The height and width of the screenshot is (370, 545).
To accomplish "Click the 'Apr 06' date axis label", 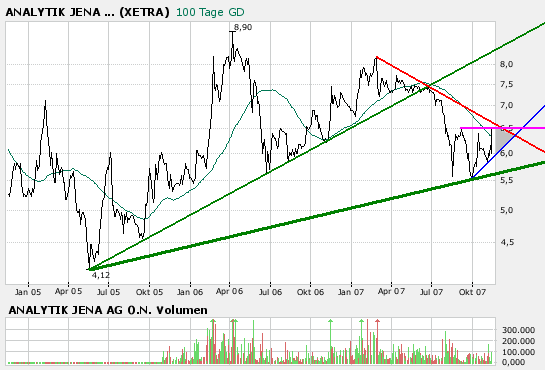I will click(229, 291).
